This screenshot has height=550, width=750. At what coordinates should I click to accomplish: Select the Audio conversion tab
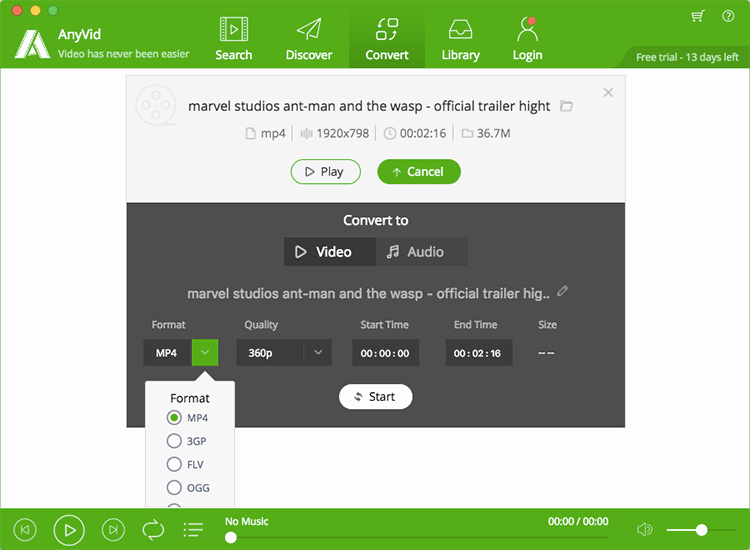pyautogui.click(x=421, y=252)
